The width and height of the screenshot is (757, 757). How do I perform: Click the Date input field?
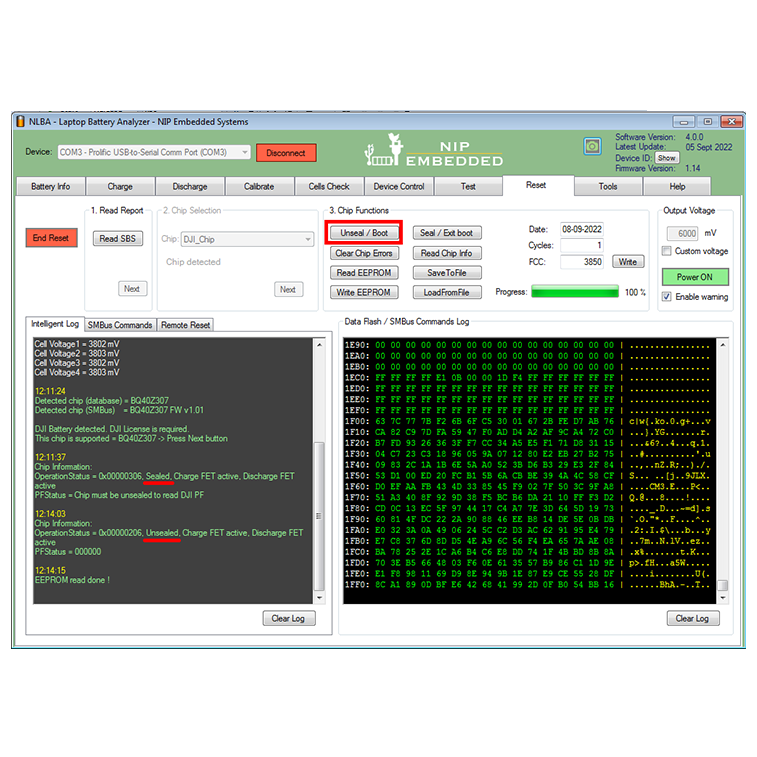(582, 229)
